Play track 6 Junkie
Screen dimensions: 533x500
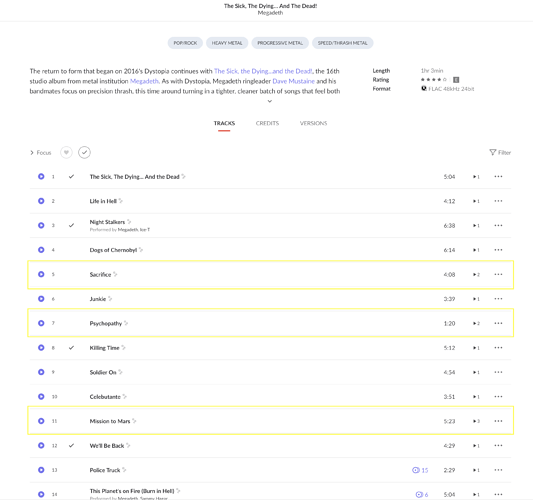41,299
